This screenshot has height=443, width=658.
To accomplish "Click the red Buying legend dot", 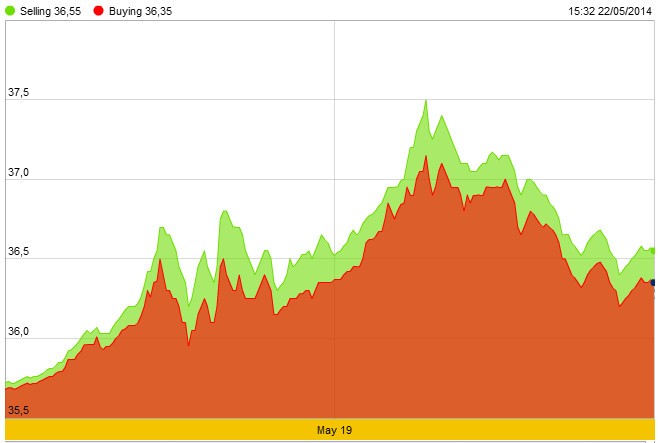I will coord(97,10).
